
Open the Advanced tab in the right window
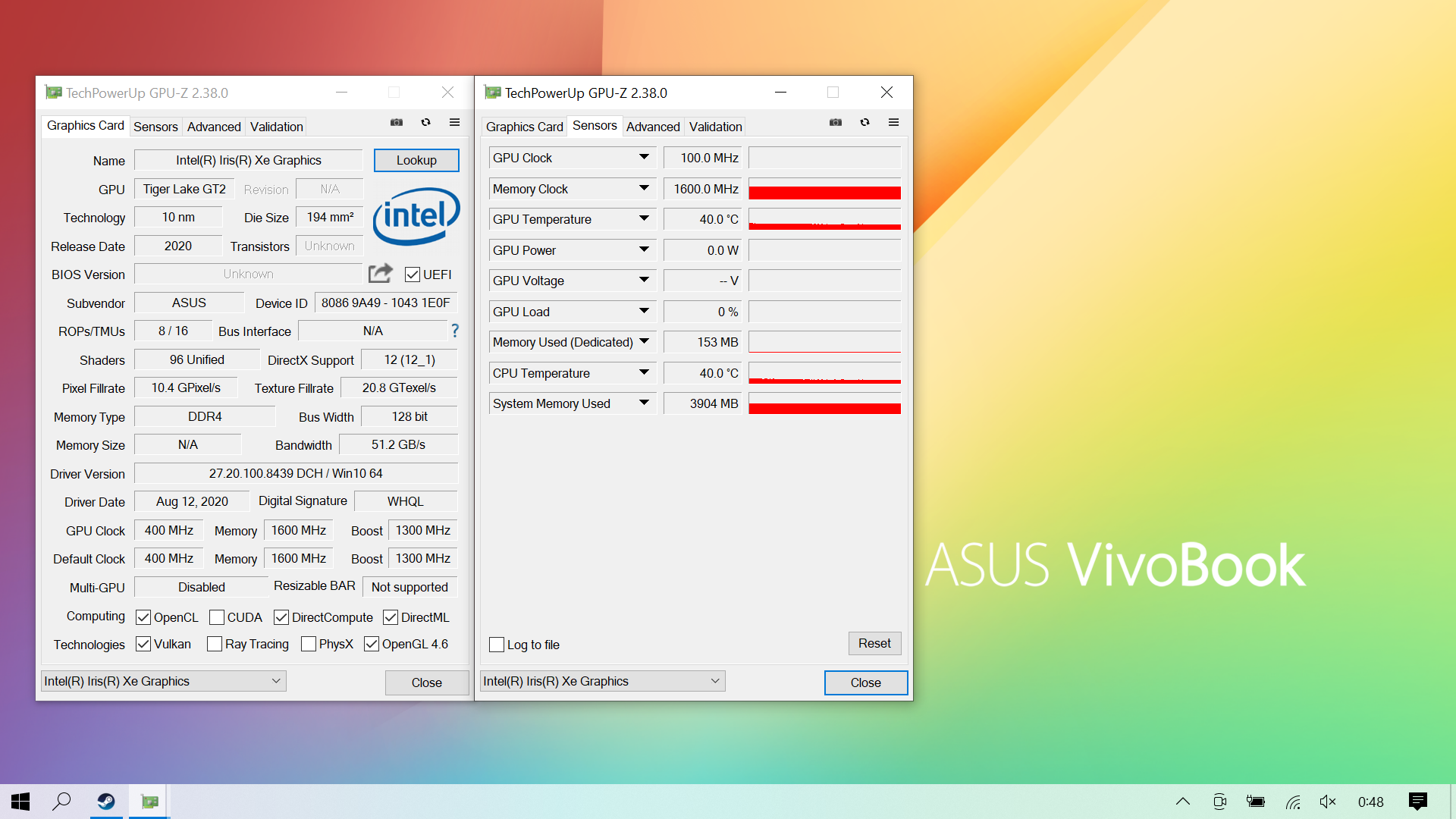[653, 126]
